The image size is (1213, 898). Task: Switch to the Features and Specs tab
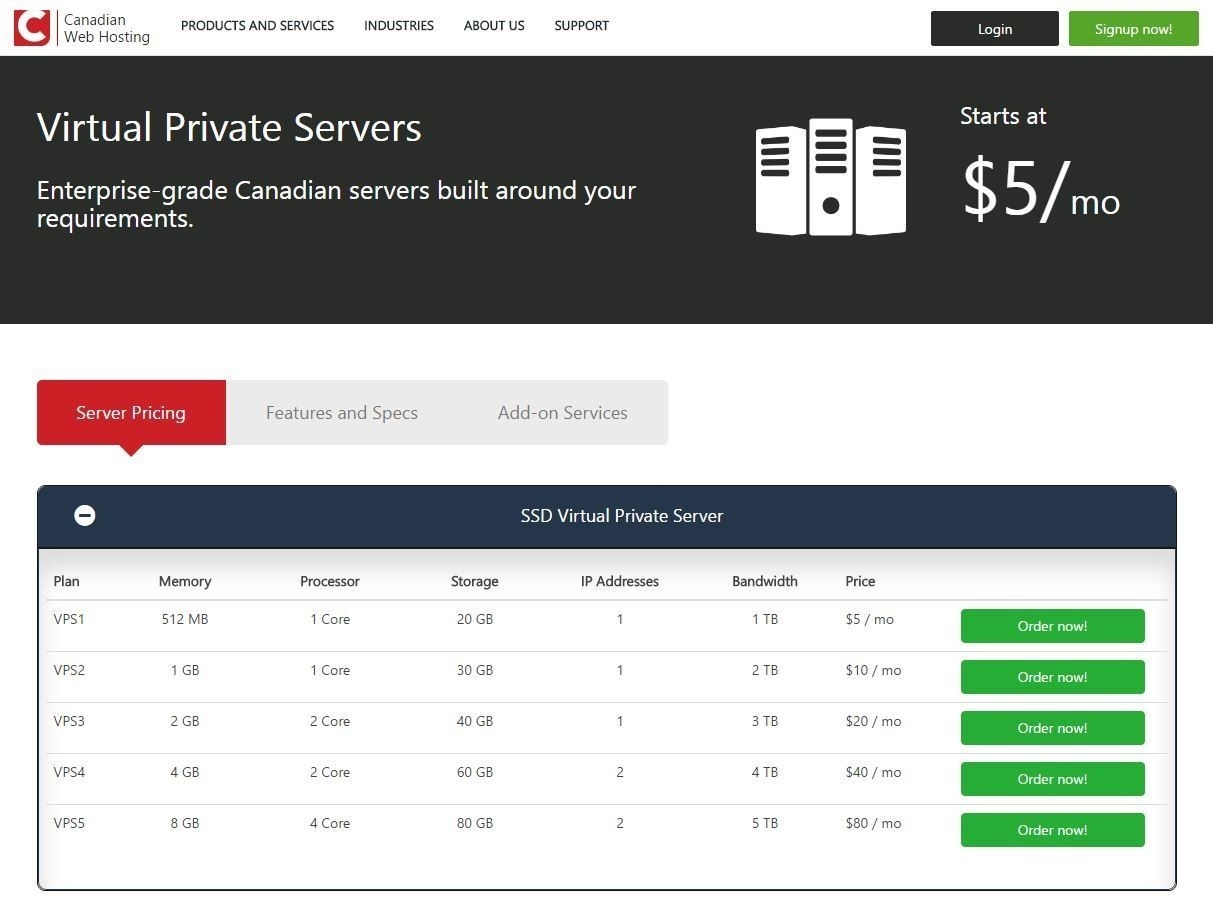click(341, 412)
